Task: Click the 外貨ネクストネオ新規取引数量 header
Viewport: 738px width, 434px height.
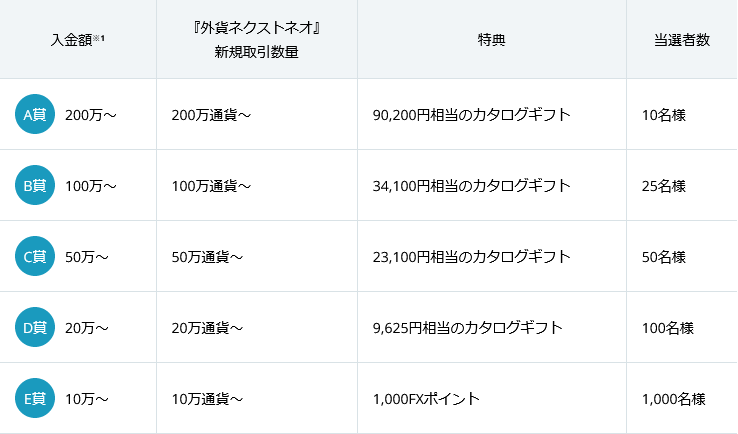Action: click(257, 40)
